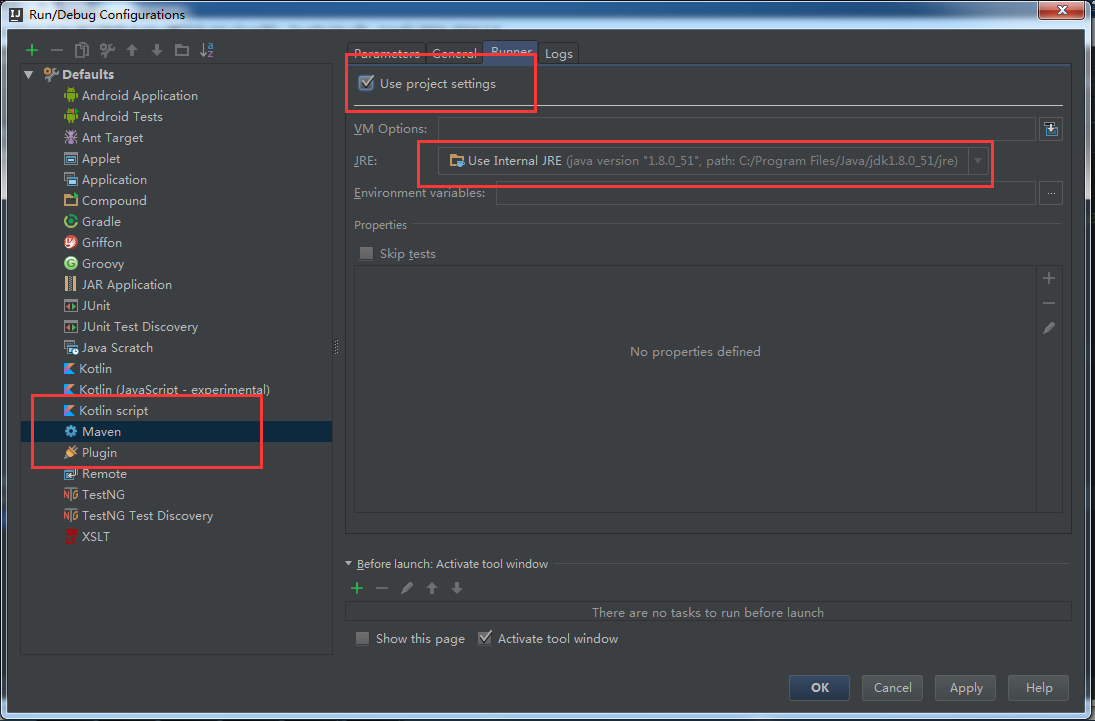Add a new configuration with the top-left plus icon
The height and width of the screenshot is (721, 1095).
point(31,50)
